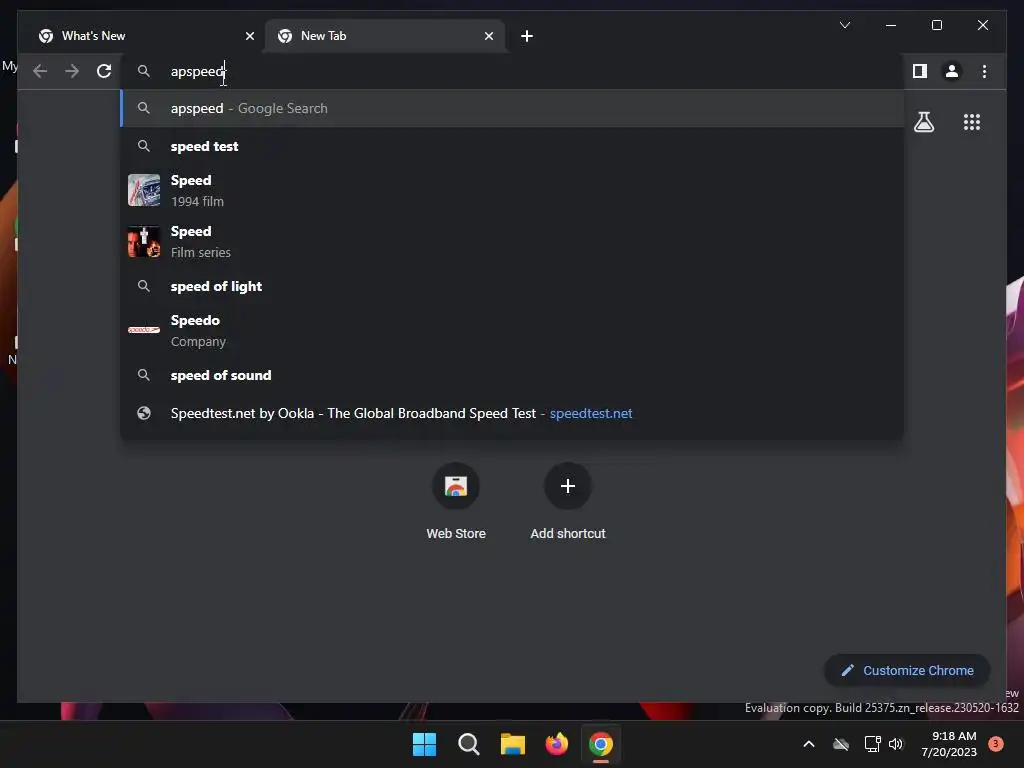This screenshot has height=768, width=1024.
Task: Click the Customize Chrome button
Action: coord(907,671)
